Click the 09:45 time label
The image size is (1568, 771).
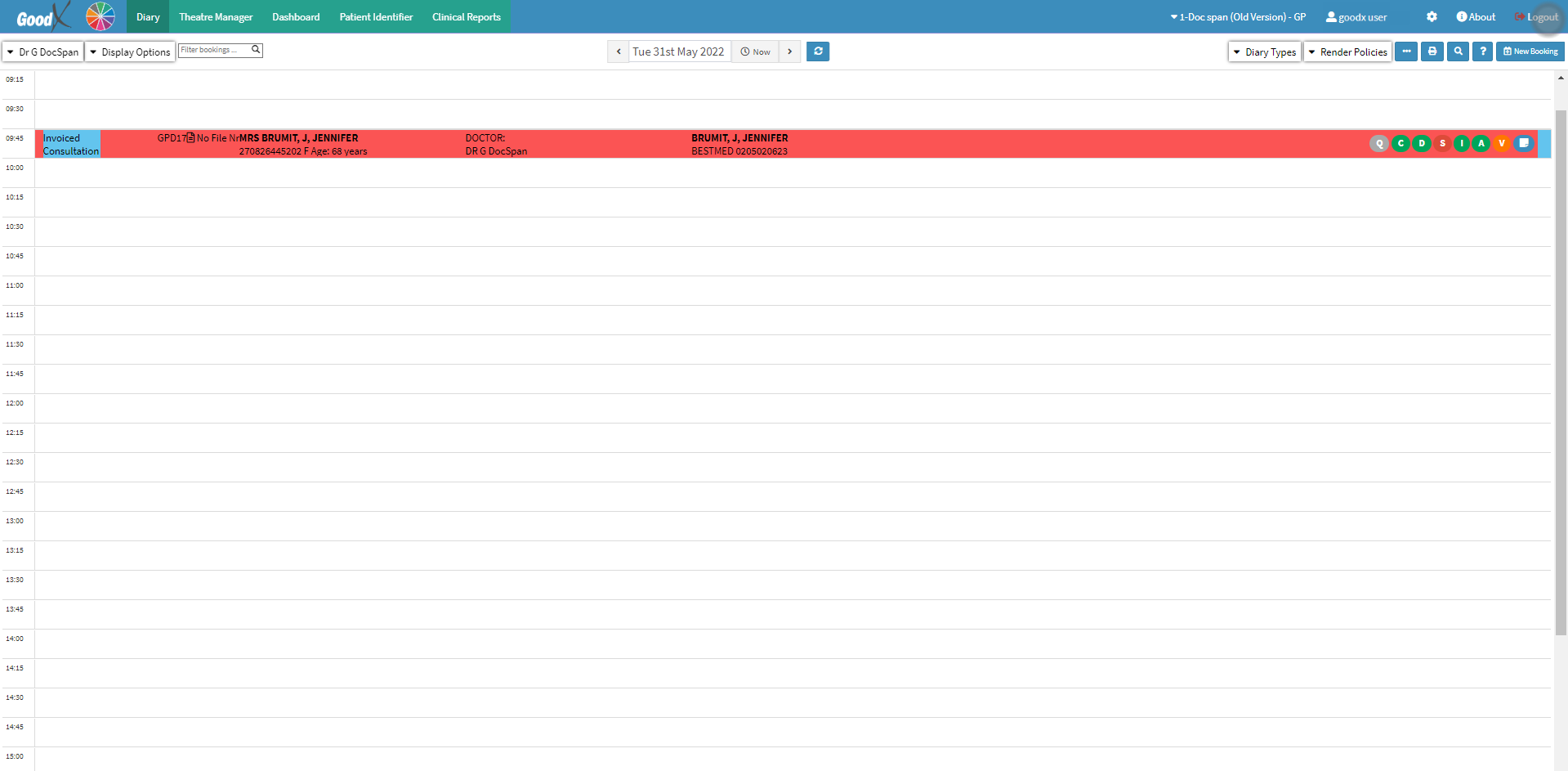[15, 138]
